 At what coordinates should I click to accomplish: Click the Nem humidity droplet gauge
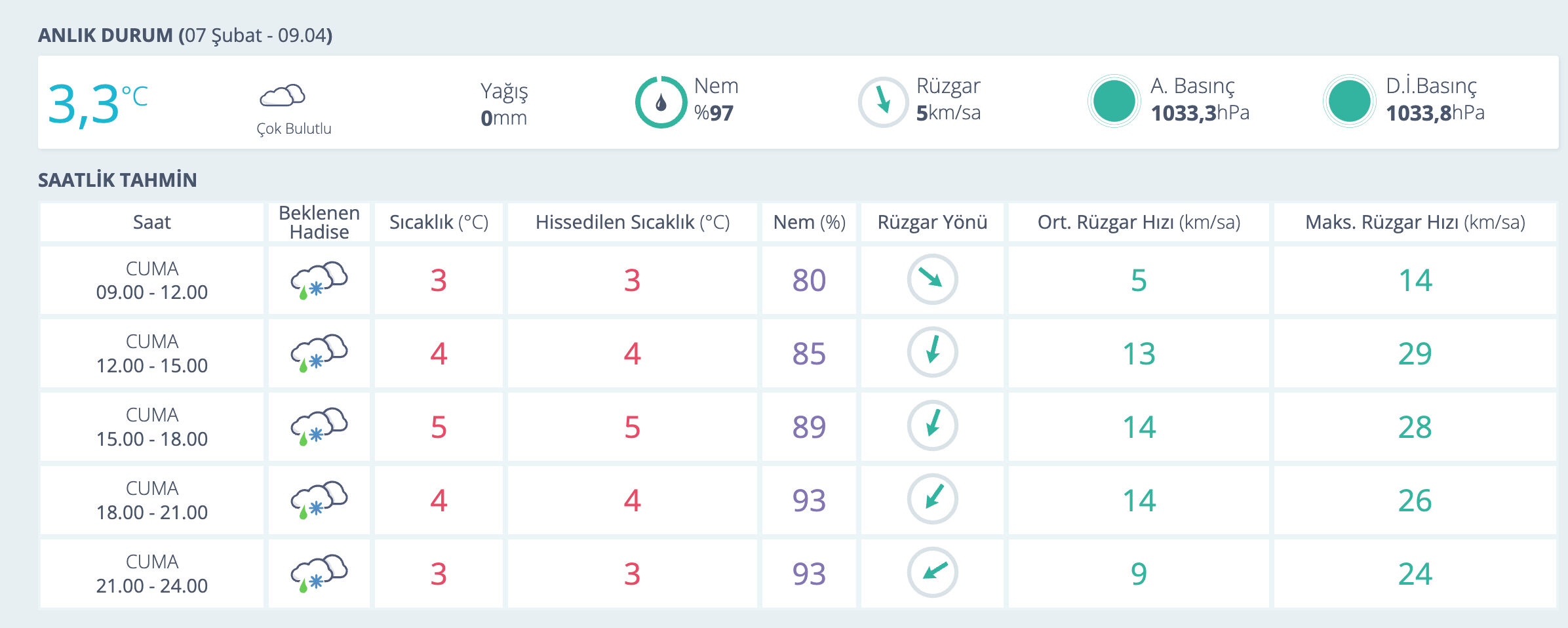click(x=661, y=102)
